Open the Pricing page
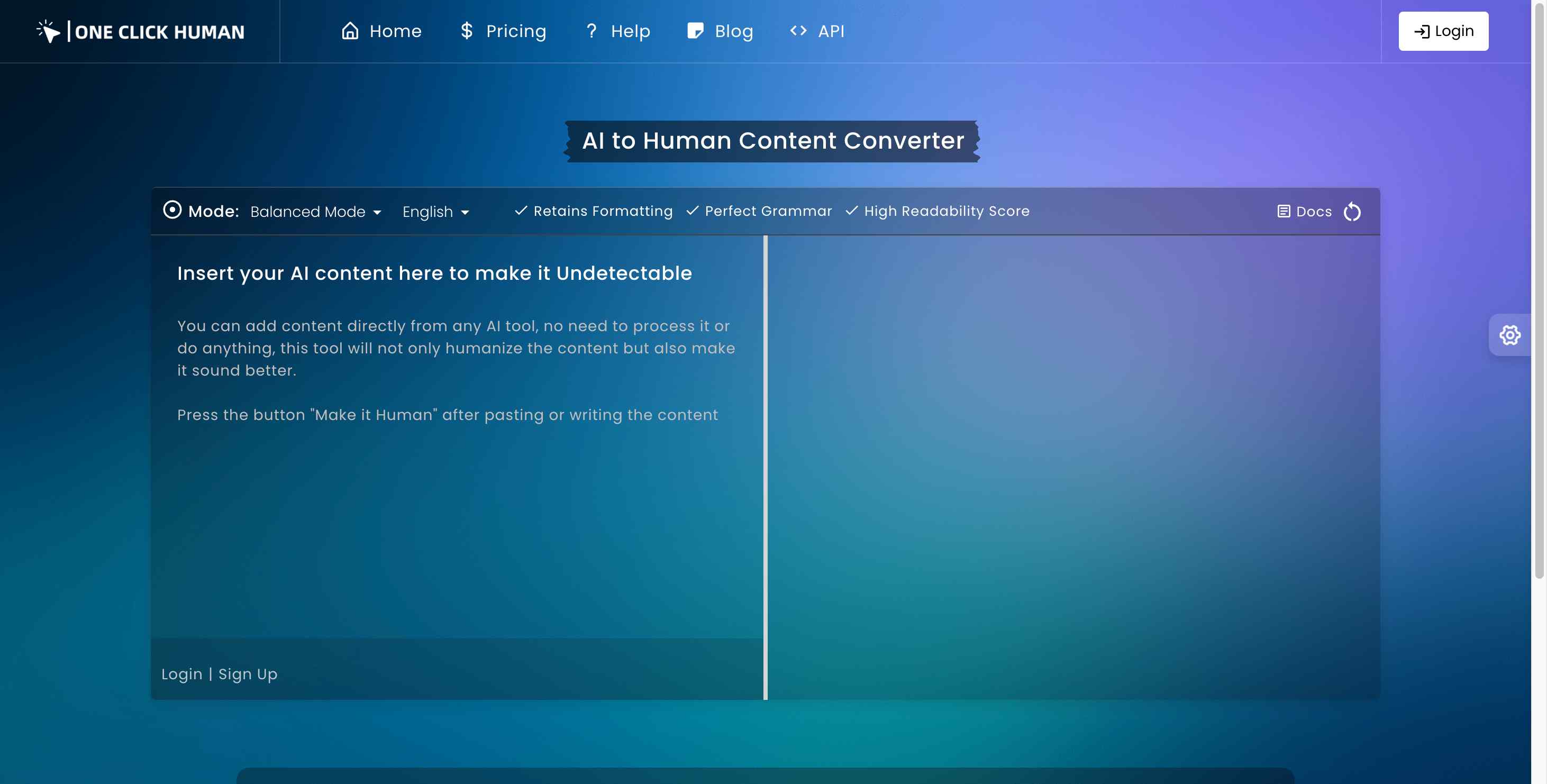The height and width of the screenshot is (784, 1547). [503, 31]
